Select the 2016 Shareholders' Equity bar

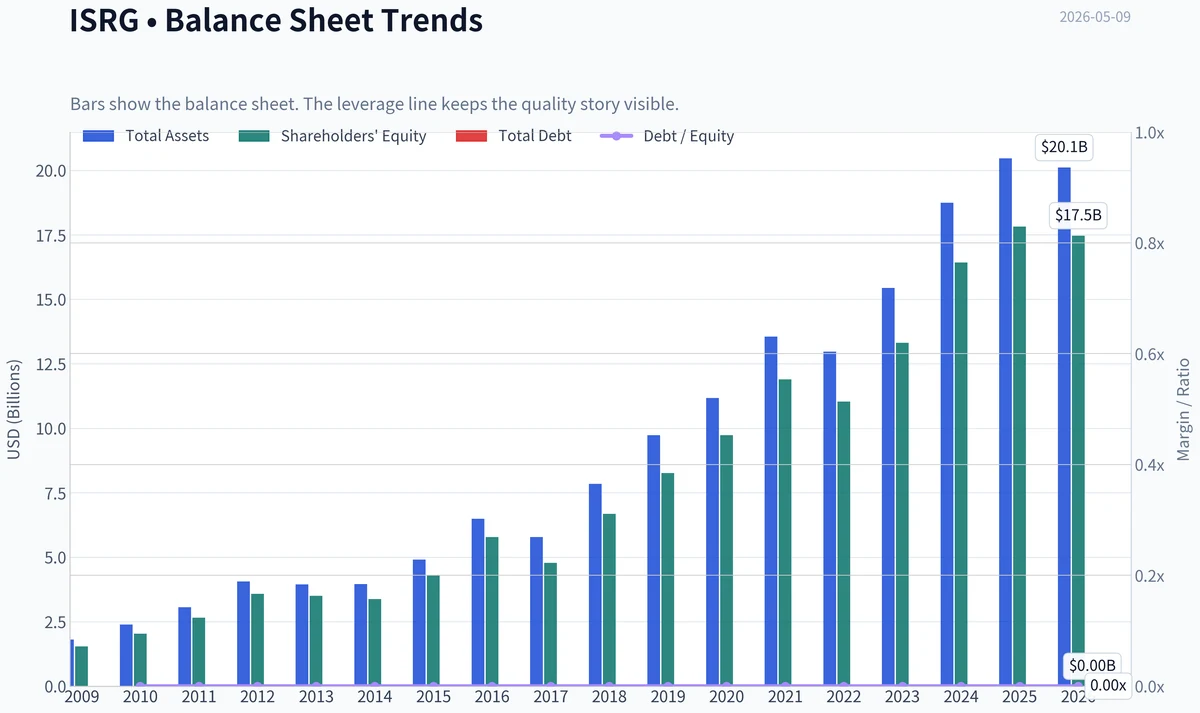point(492,611)
